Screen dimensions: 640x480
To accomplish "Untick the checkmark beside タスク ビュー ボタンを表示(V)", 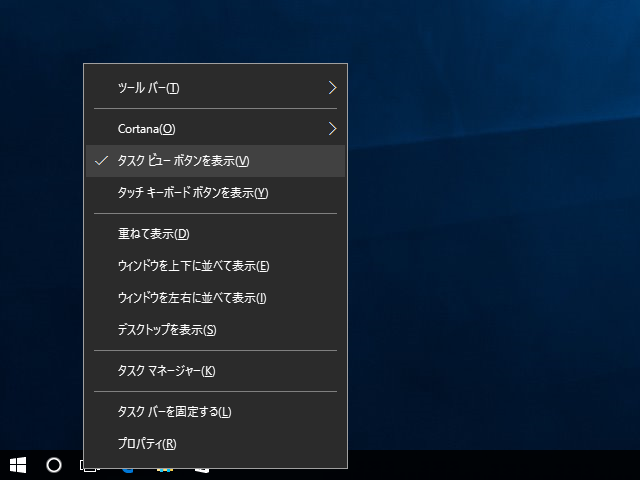I will click(101, 161).
